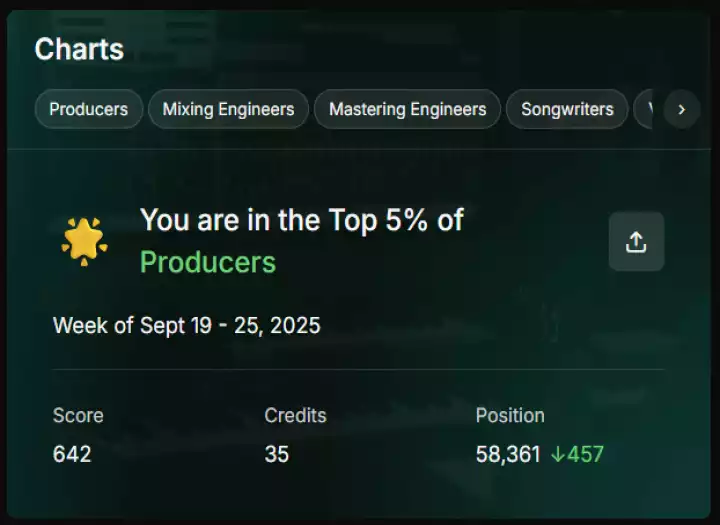Click the Credits label
The width and height of the screenshot is (720, 525).
[x=295, y=415]
